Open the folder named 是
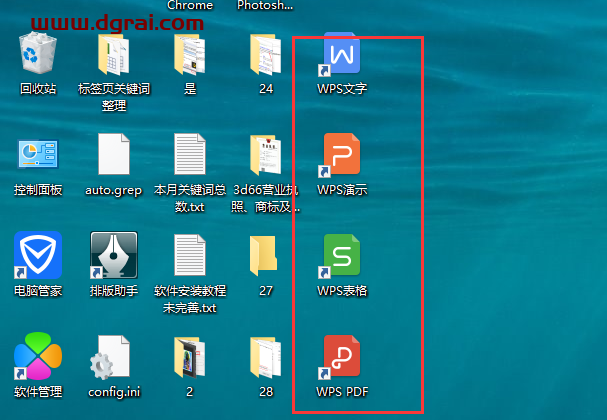 pyautogui.click(x=189, y=55)
